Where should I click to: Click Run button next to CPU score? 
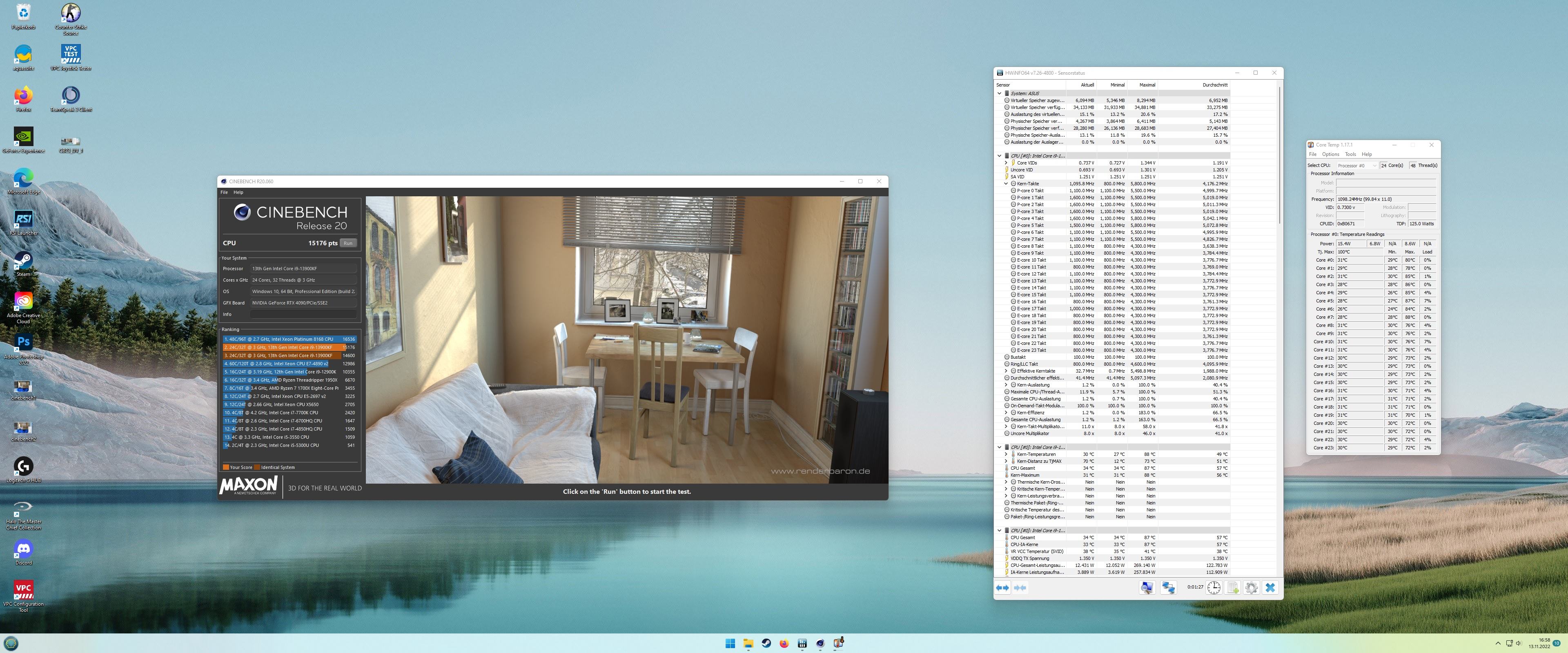coord(348,243)
